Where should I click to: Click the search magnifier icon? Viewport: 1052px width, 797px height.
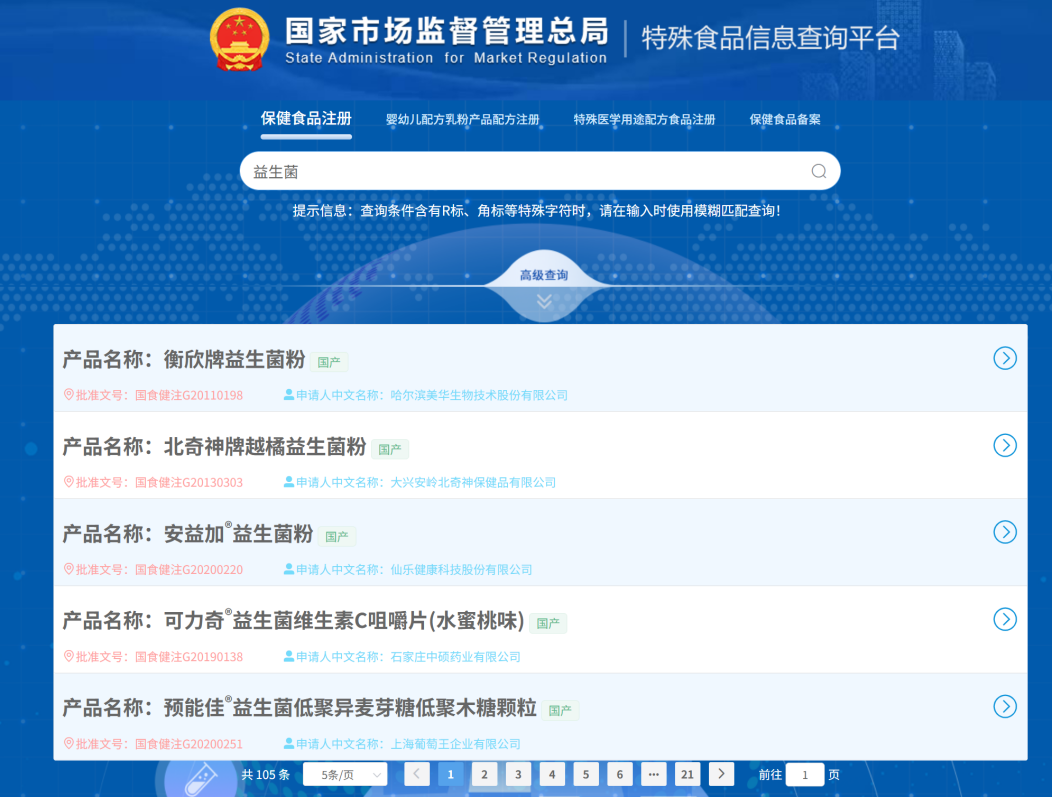coord(819,171)
